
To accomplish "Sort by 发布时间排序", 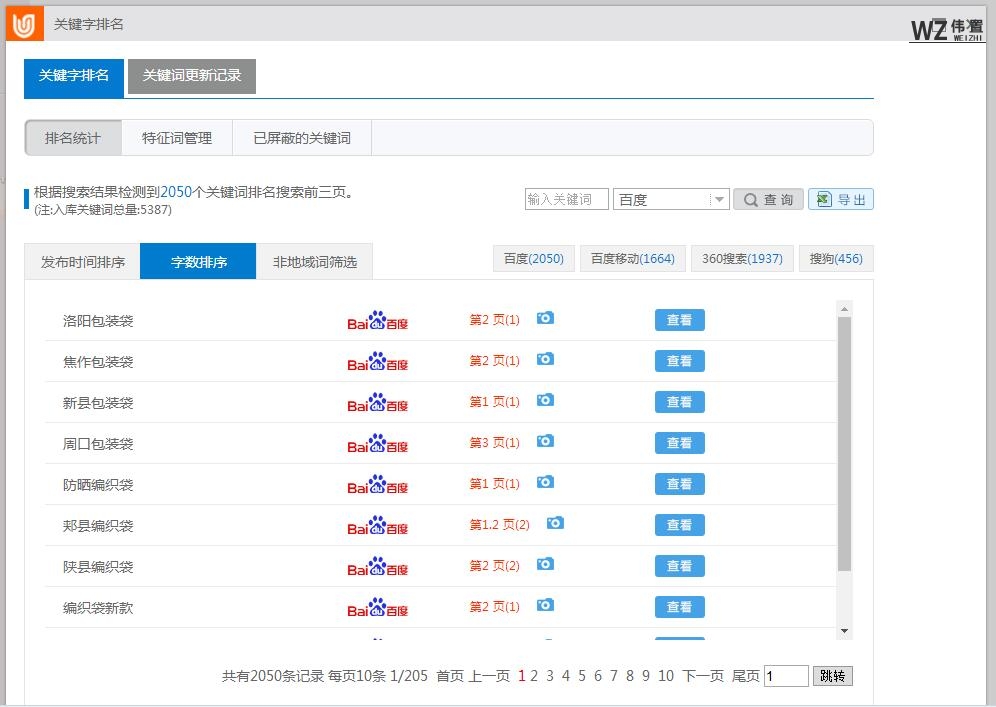I will pos(83,262).
